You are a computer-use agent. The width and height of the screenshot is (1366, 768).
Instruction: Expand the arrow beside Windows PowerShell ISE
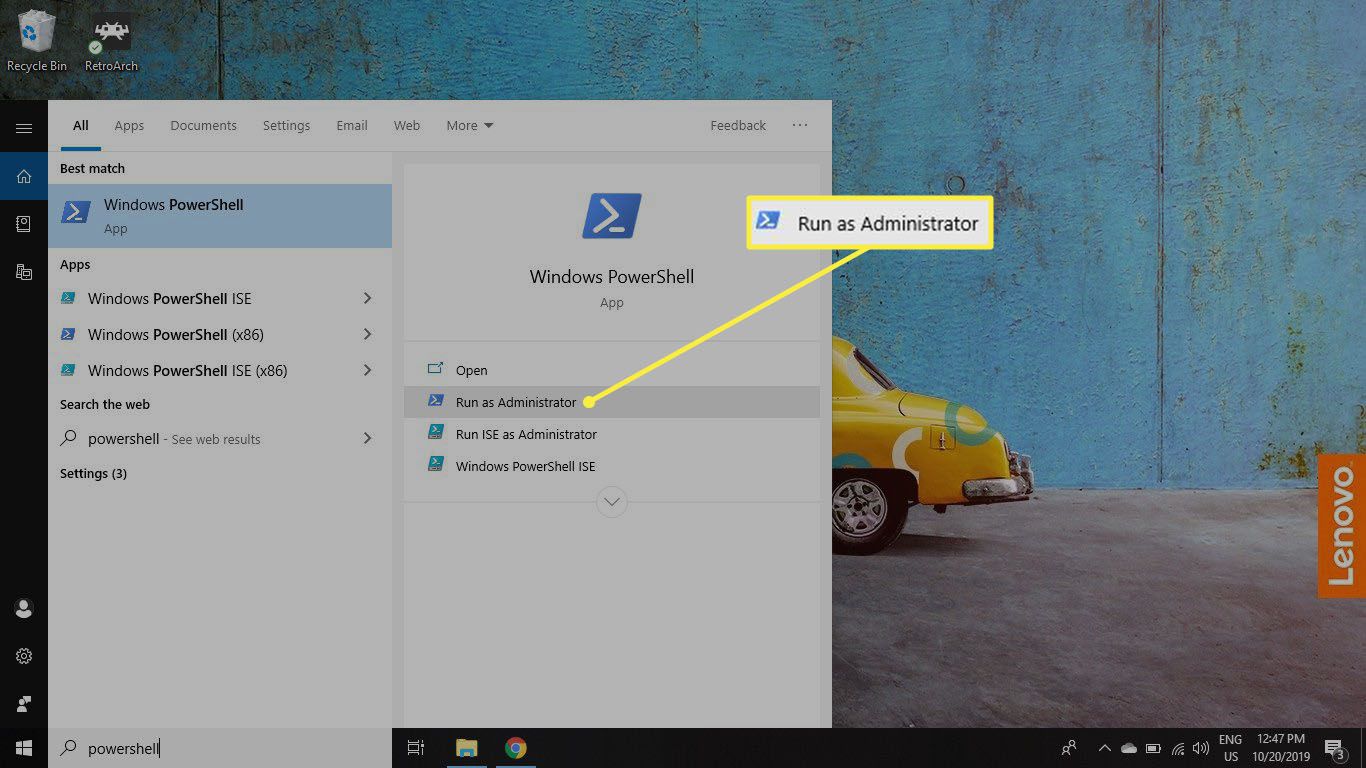coord(367,298)
